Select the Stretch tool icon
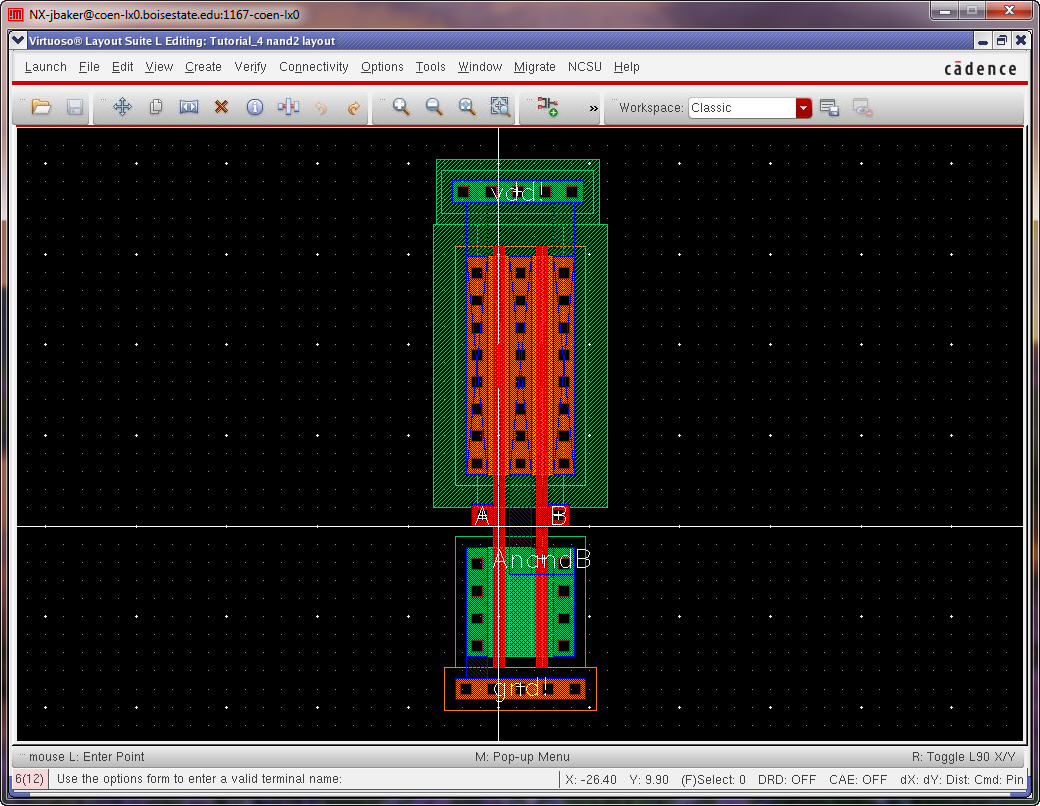1040x806 pixels. coord(189,107)
